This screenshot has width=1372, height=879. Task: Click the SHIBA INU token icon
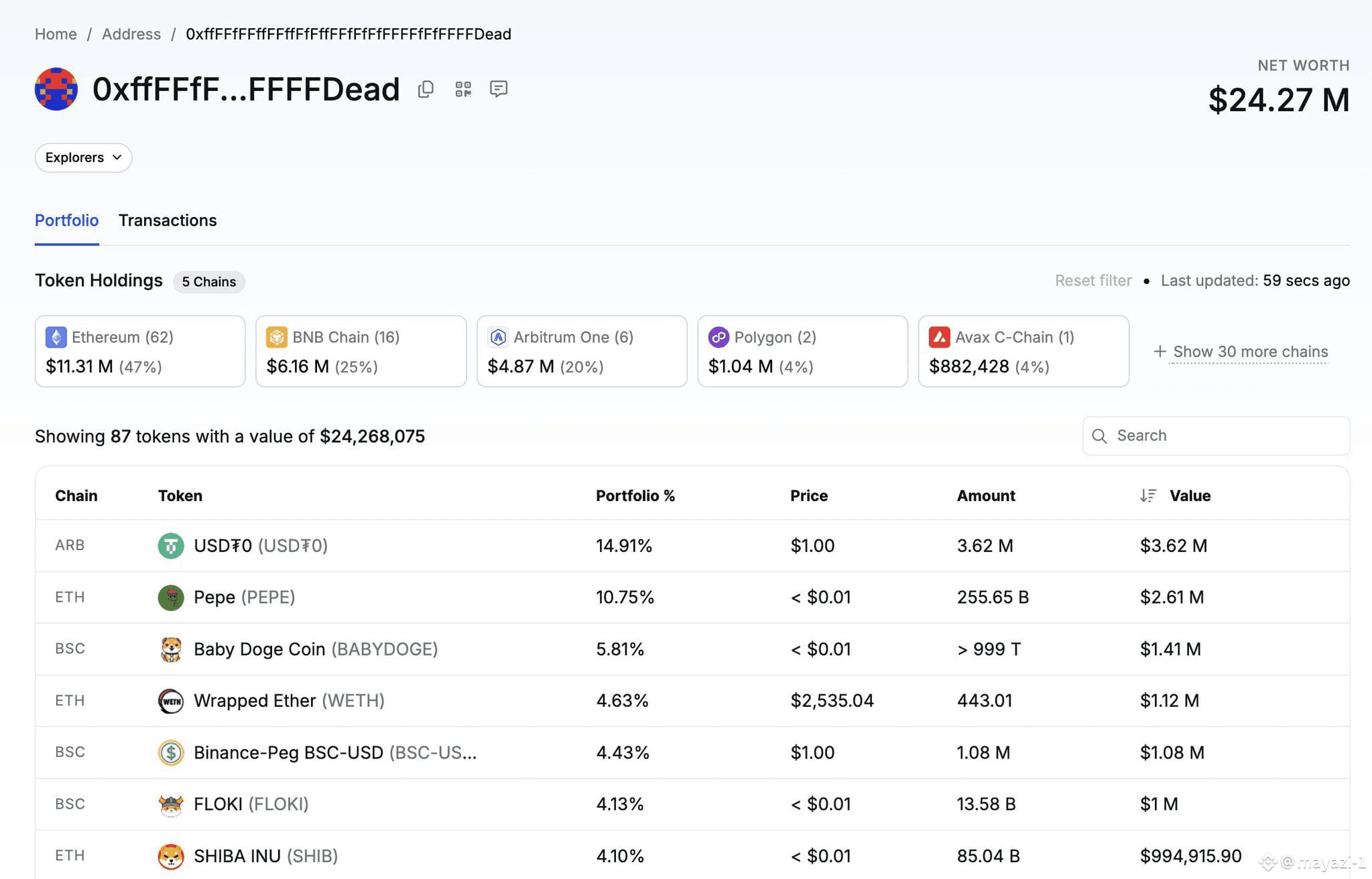coord(171,856)
